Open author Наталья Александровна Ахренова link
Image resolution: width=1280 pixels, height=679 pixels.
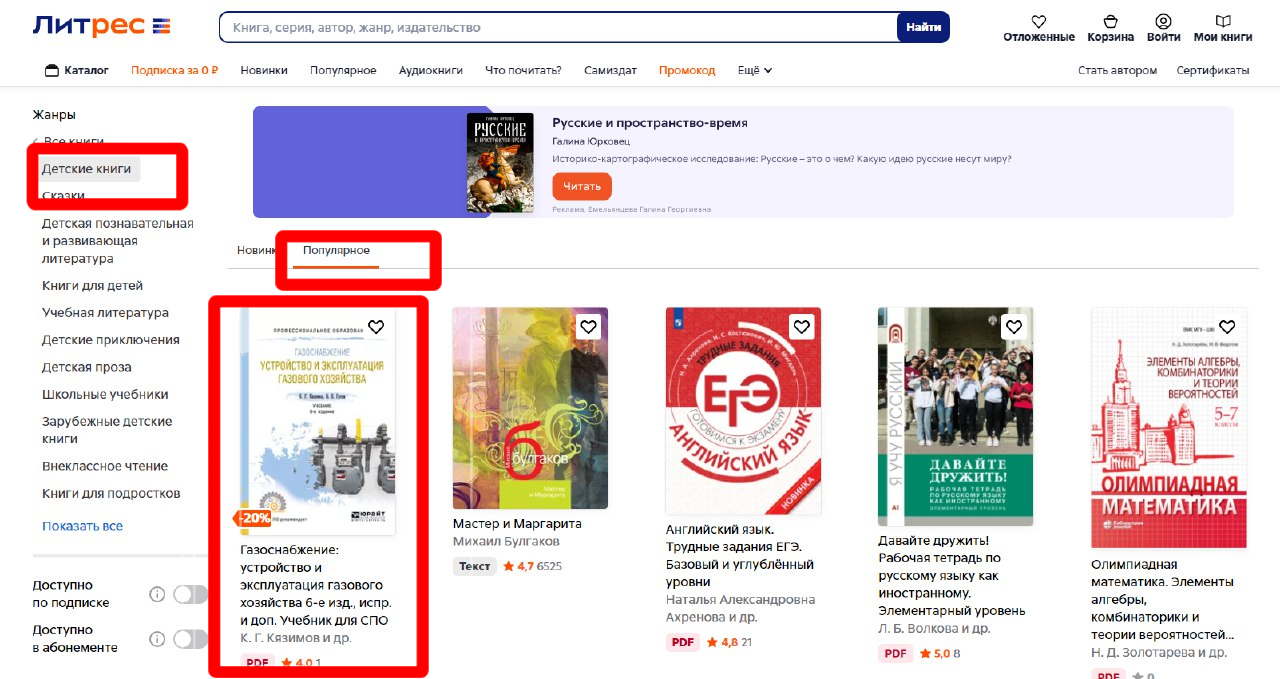coord(741,608)
